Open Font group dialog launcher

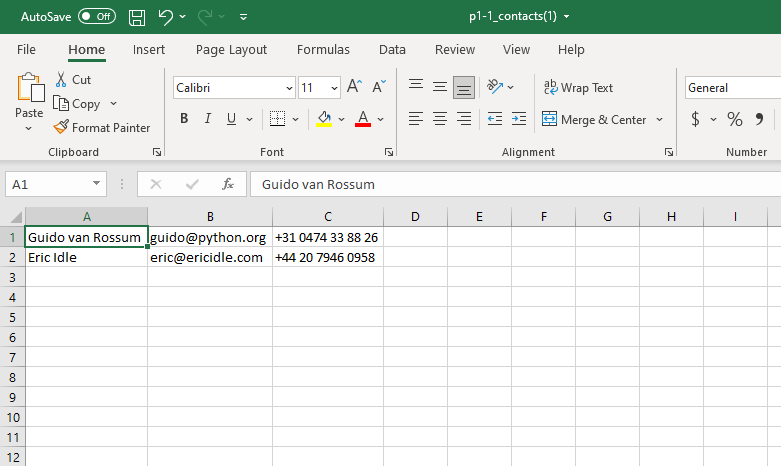click(389, 152)
